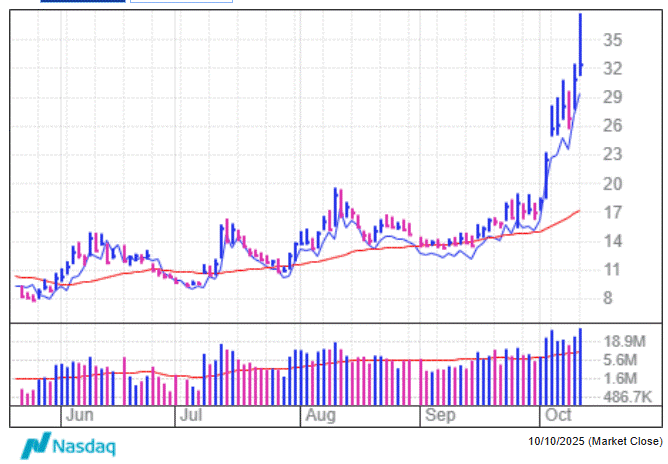The image size is (668, 464).
Task: Click the 10/10/2025 Market Close timestamp
Action: (596, 441)
